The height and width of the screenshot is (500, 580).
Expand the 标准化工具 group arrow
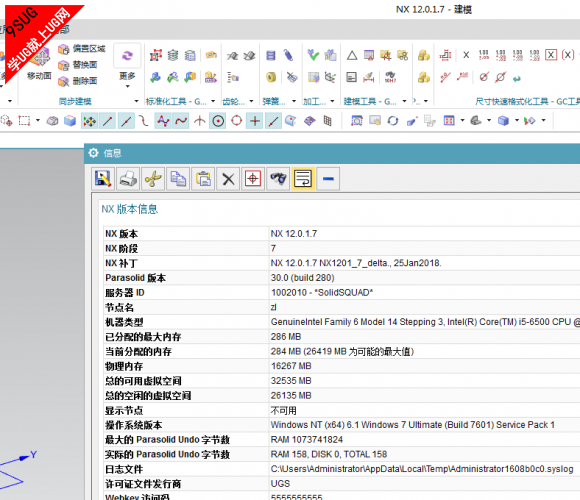(213, 101)
